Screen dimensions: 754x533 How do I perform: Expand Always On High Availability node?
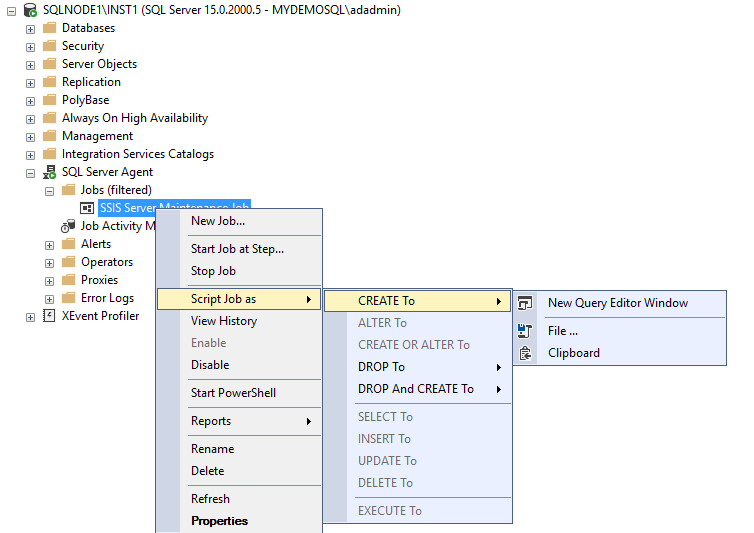[x=30, y=119]
